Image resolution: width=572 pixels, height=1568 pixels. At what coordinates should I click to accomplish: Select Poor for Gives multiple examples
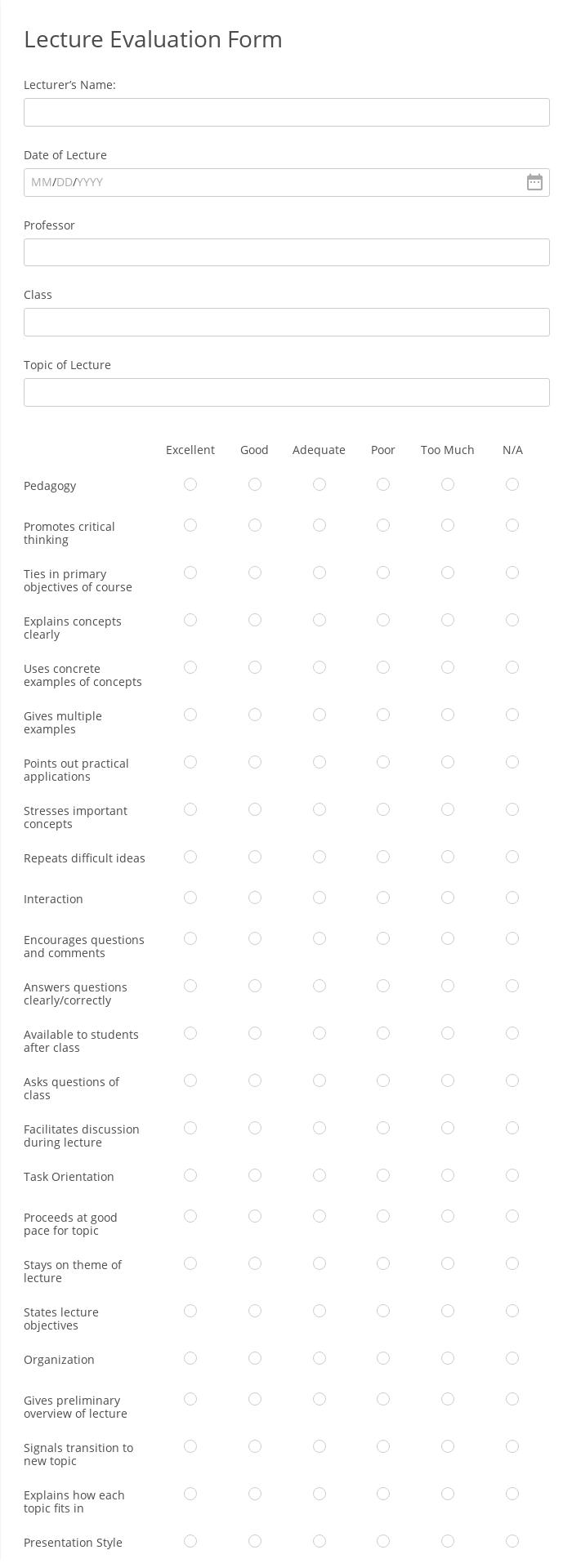(383, 715)
